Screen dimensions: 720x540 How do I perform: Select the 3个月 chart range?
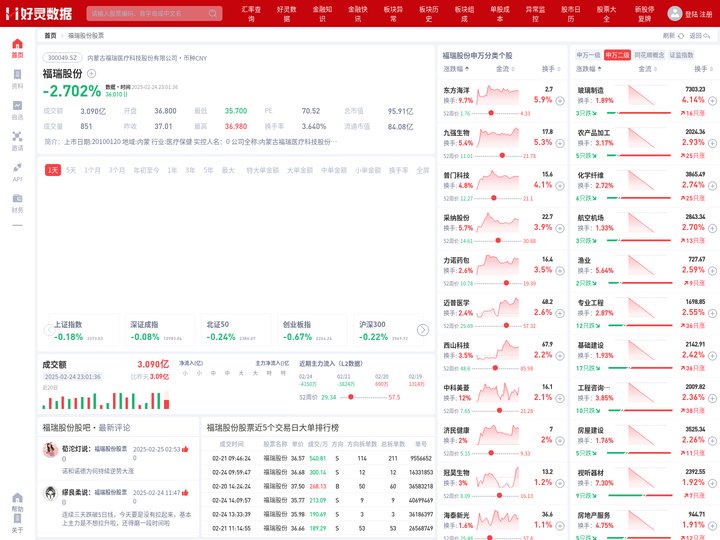pos(117,170)
